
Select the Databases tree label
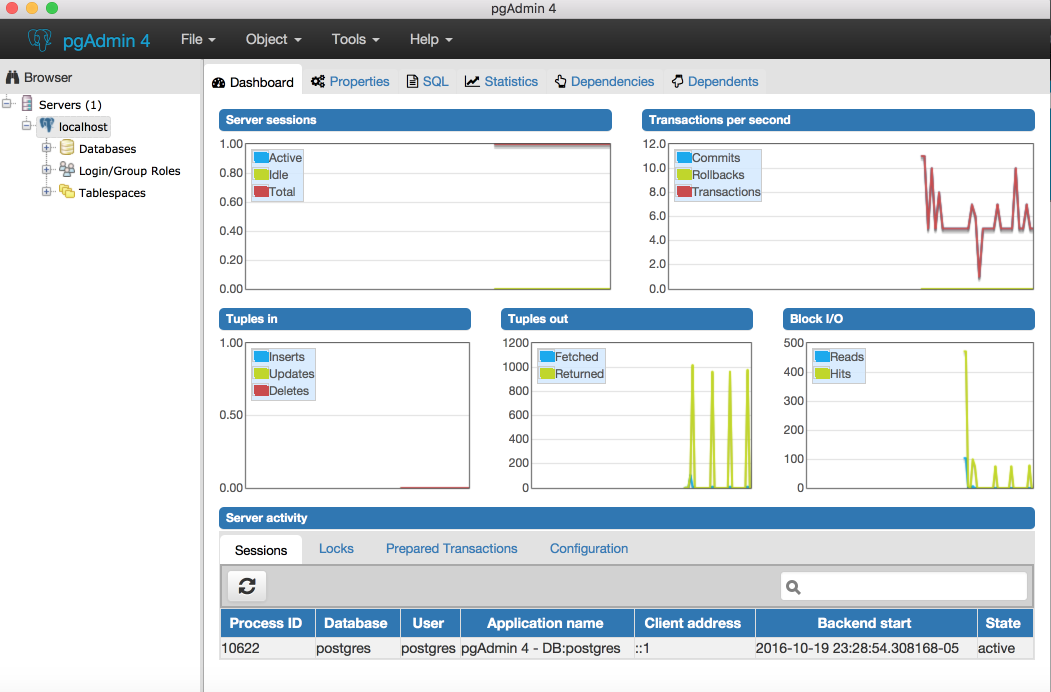(107, 149)
